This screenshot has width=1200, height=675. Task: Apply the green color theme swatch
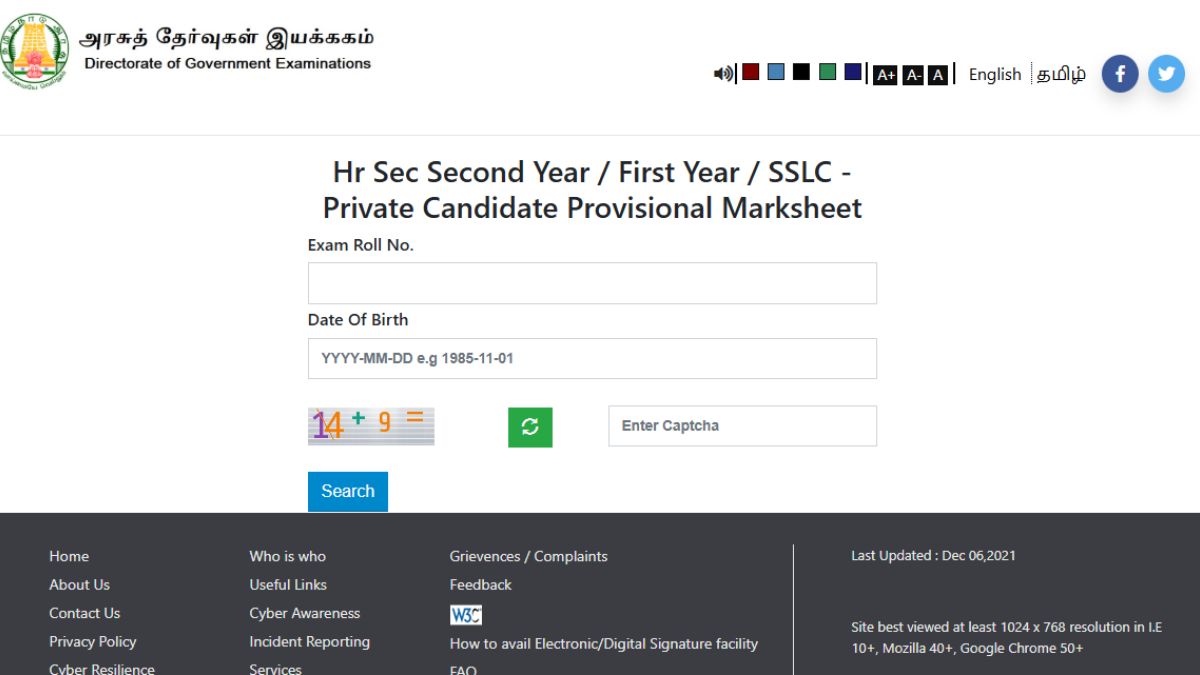[827, 72]
